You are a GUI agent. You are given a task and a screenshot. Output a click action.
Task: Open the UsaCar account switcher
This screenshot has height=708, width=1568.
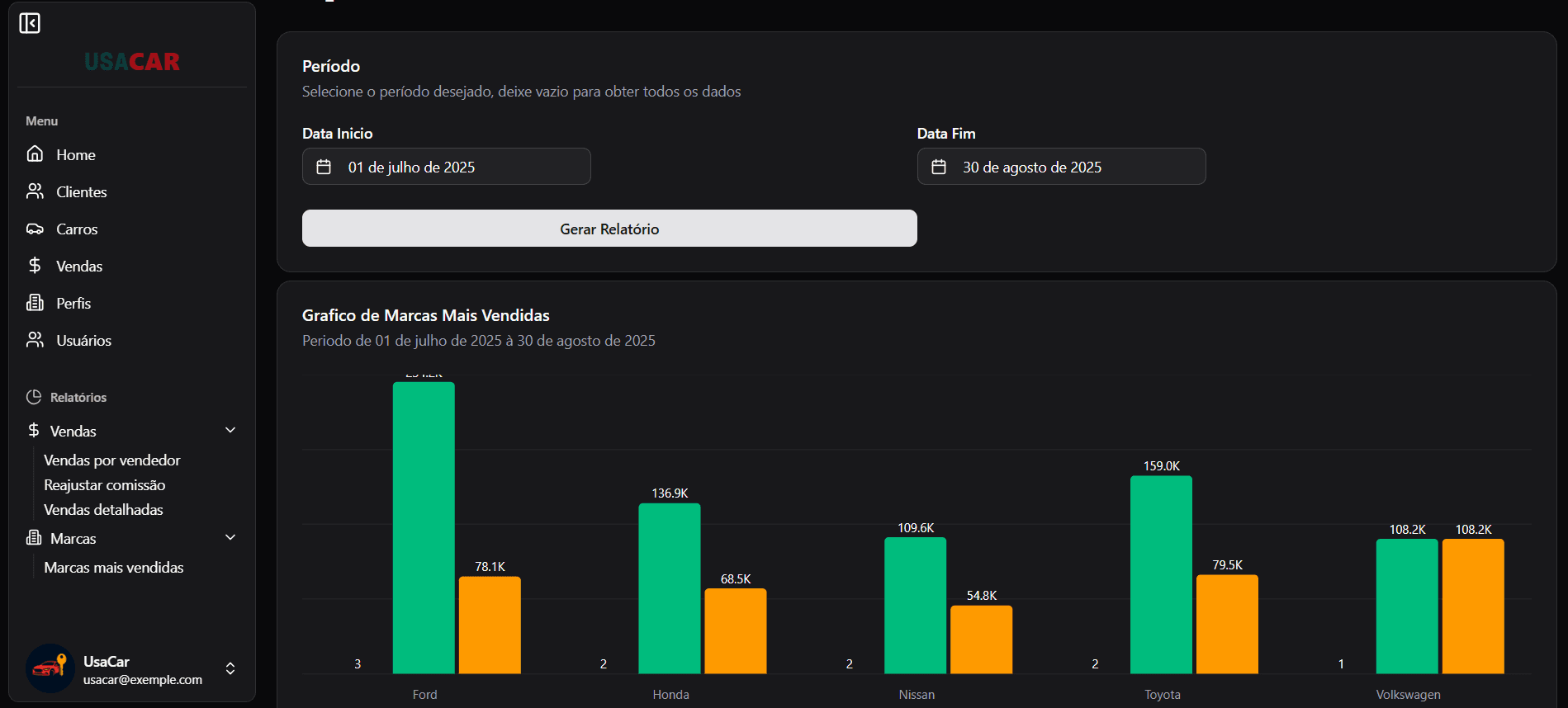pos(230,668)
